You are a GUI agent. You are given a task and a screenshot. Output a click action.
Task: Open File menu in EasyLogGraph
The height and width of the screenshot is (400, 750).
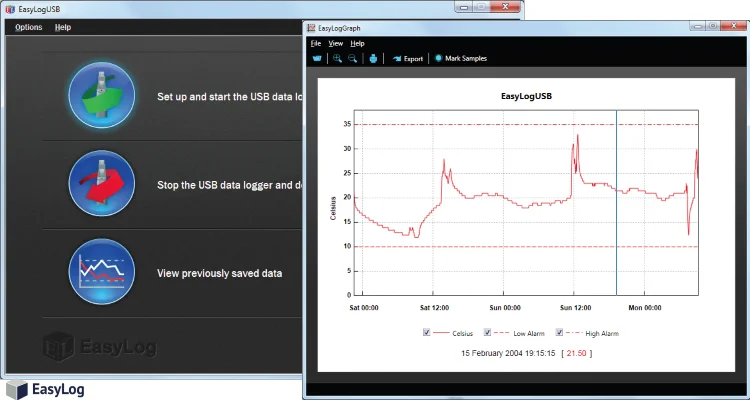(316, 44)
